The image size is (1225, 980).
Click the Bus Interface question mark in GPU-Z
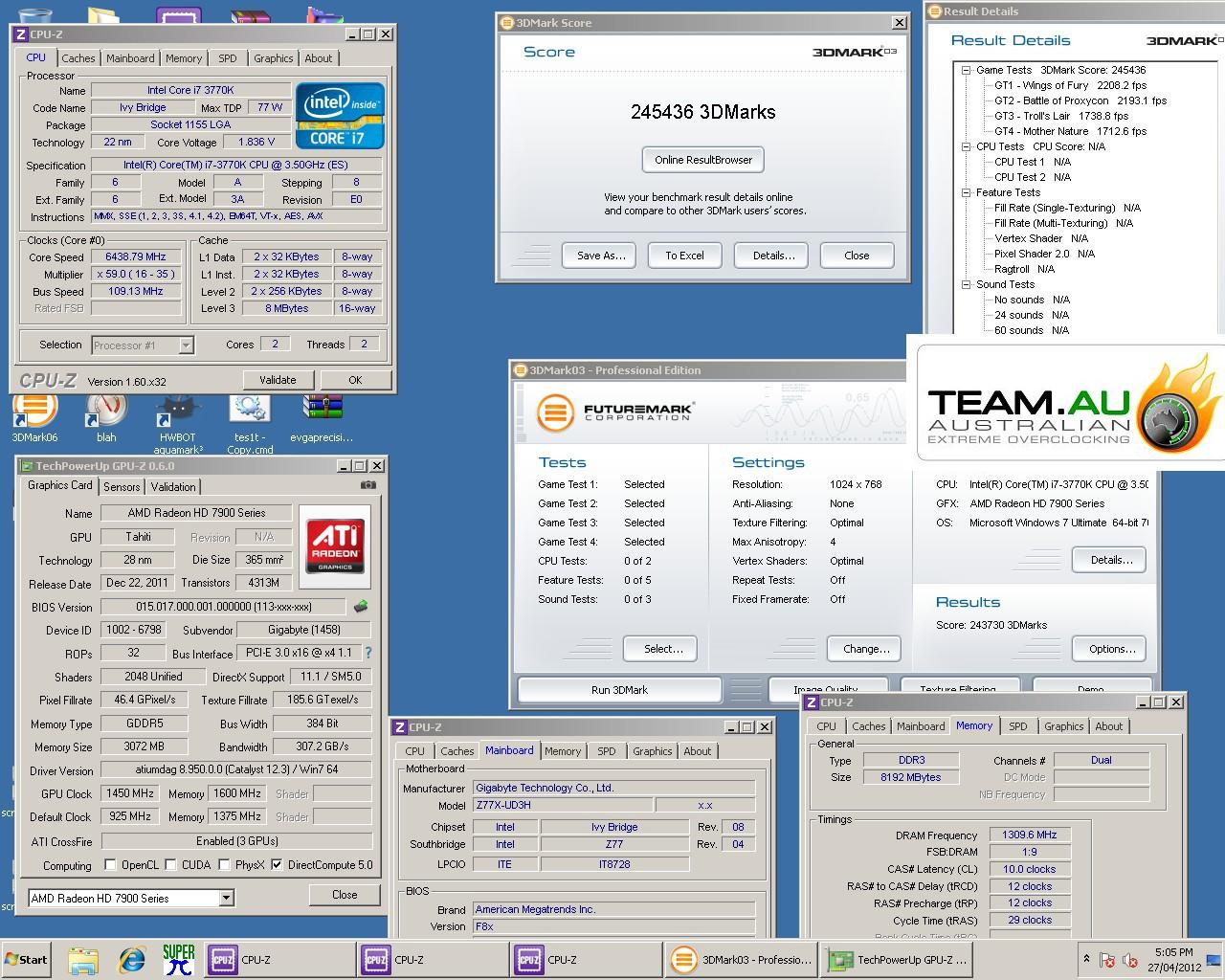click(368, 653)
